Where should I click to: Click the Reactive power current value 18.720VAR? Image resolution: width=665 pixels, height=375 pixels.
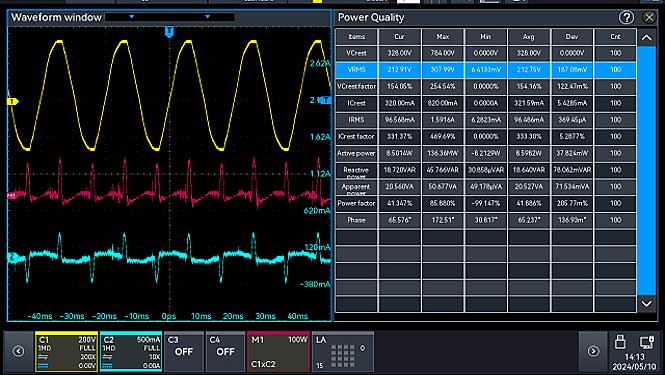[400, 170]
